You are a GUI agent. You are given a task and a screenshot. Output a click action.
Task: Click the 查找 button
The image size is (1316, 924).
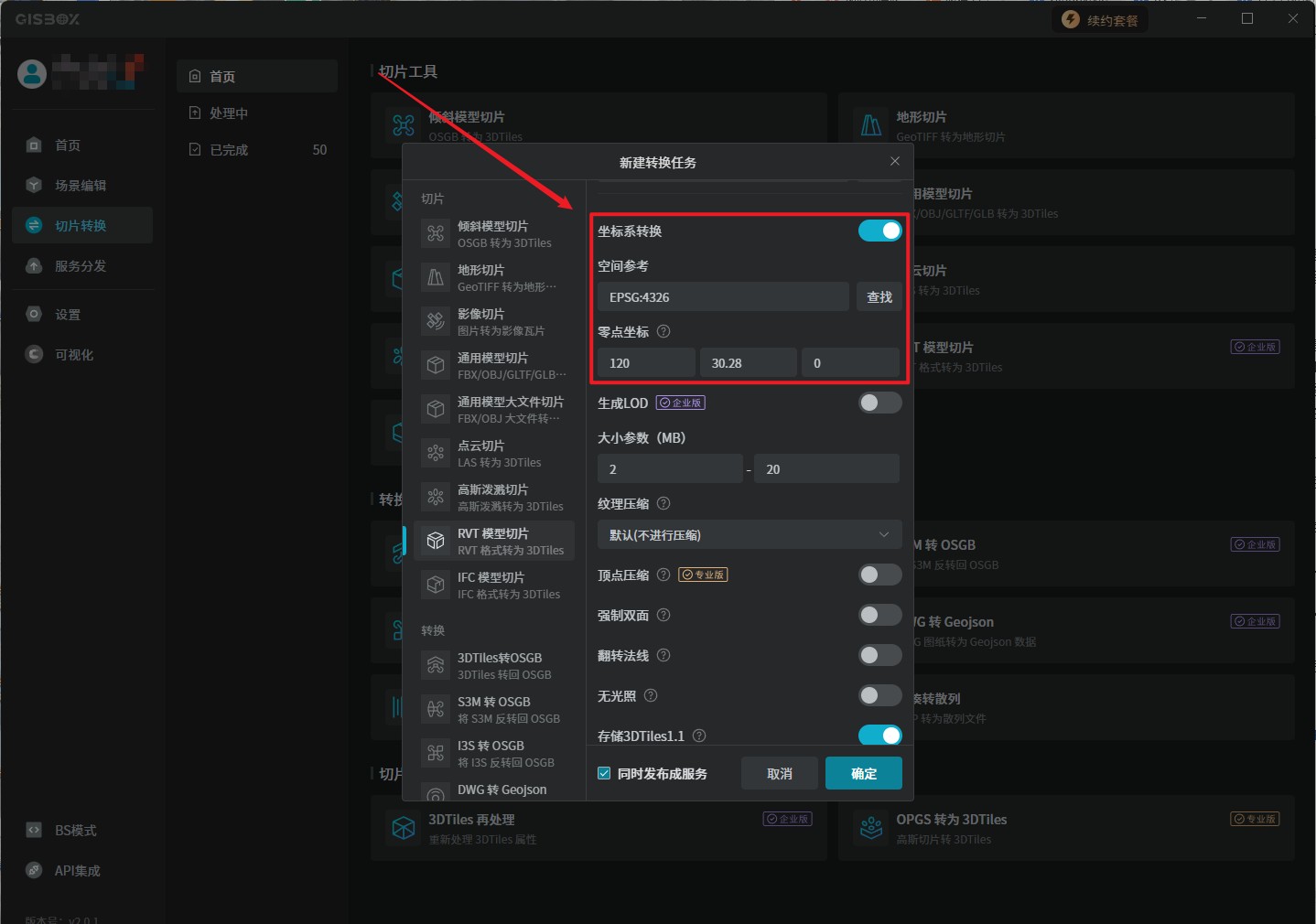pyautogui.click(x=879, y=296)
